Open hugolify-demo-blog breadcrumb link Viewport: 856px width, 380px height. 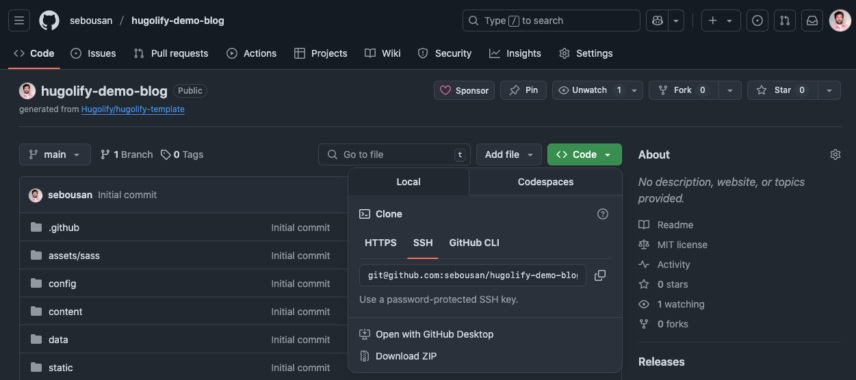click(177, 21)
